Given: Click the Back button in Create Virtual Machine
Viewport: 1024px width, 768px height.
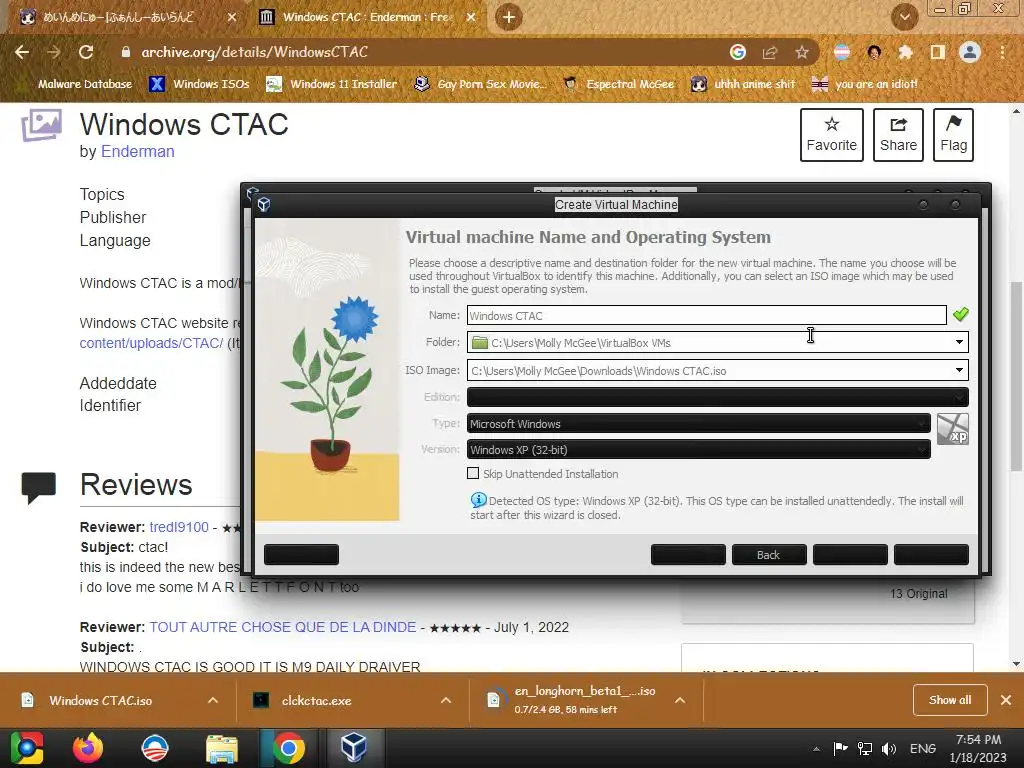Looking at the screenshot, I should (769, 554).
